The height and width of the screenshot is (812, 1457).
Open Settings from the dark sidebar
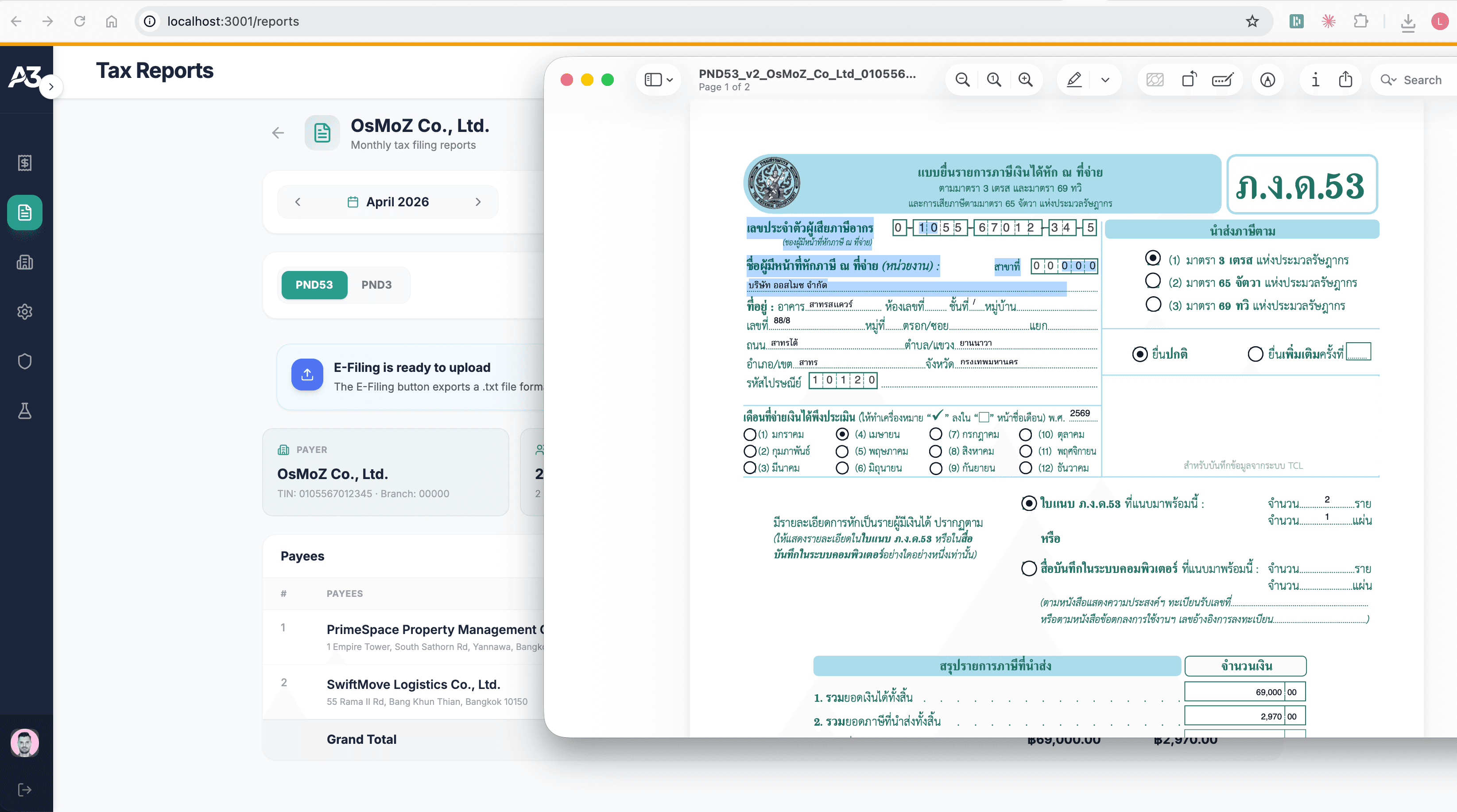[25, 312]
